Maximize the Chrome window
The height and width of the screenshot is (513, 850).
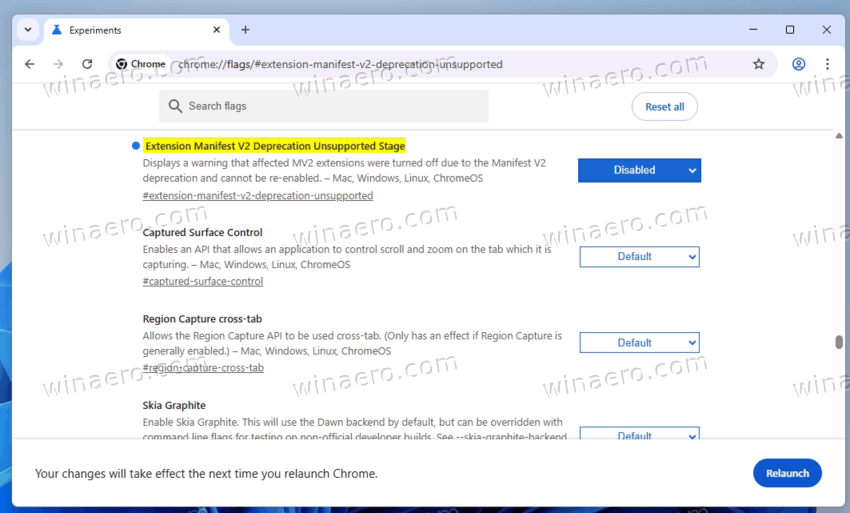pos(790,30)
